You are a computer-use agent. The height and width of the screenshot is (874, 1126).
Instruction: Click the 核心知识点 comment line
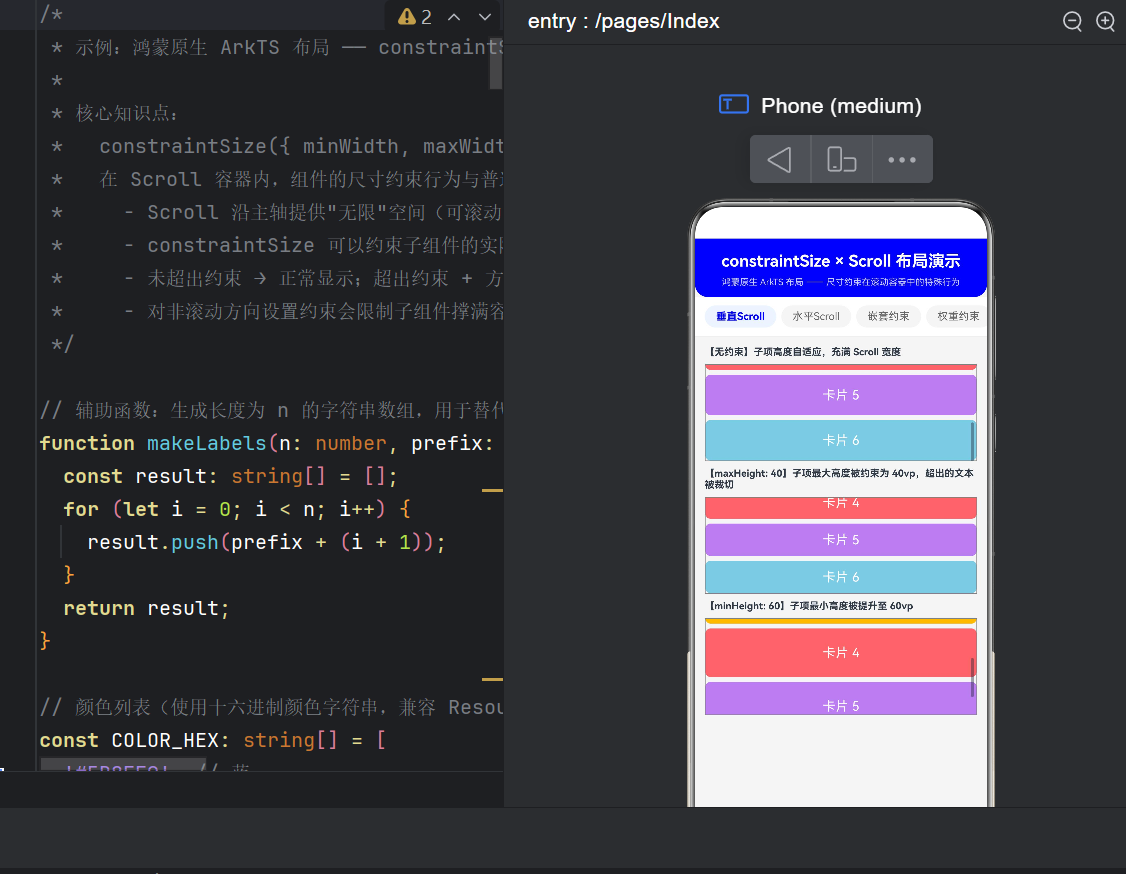(x=115, y=113)
